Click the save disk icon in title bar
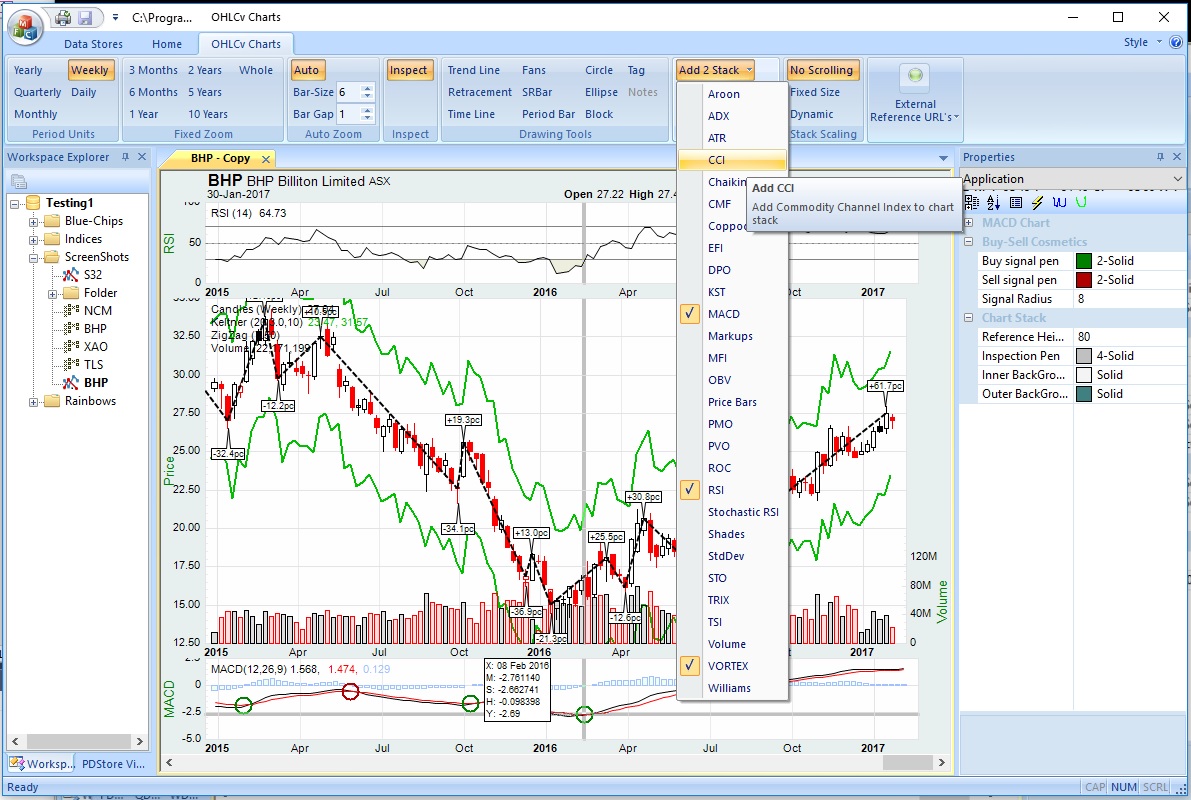The height and width of the screenshot is (800, 1191). click(x=85, y=17)
